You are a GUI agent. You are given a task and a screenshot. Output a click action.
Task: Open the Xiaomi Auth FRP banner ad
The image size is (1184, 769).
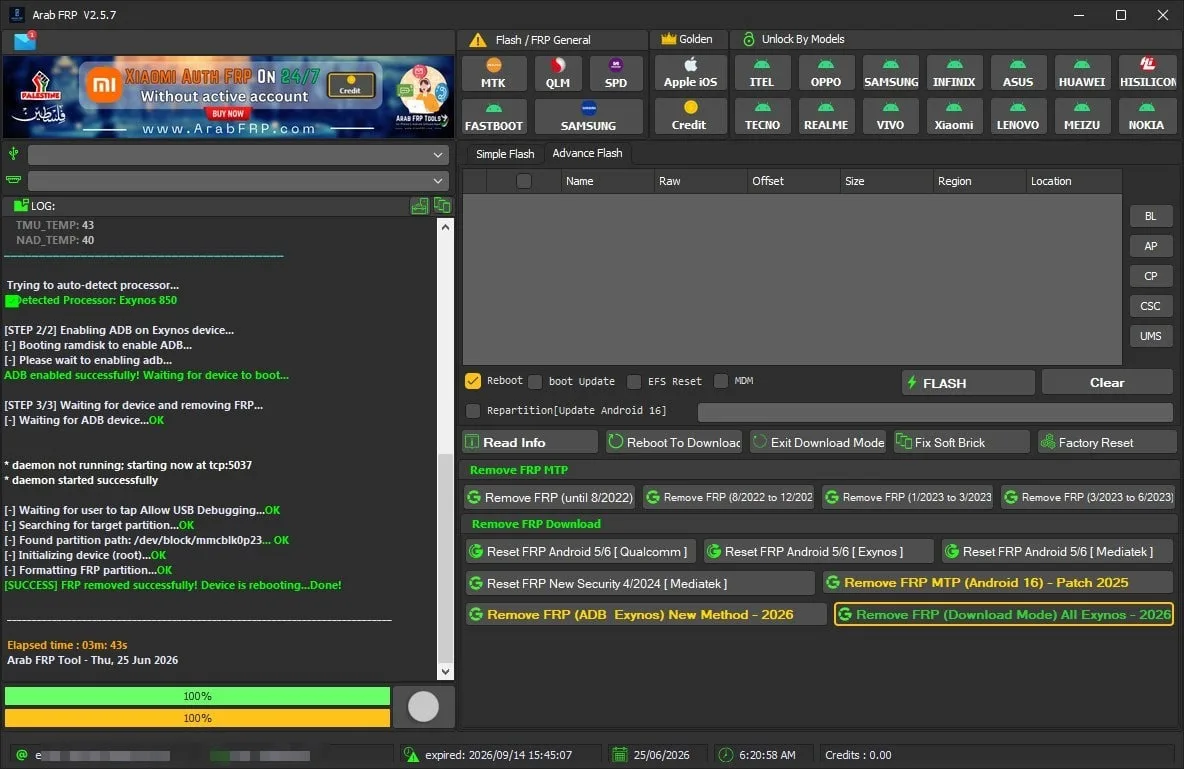[x=229, y=97]
